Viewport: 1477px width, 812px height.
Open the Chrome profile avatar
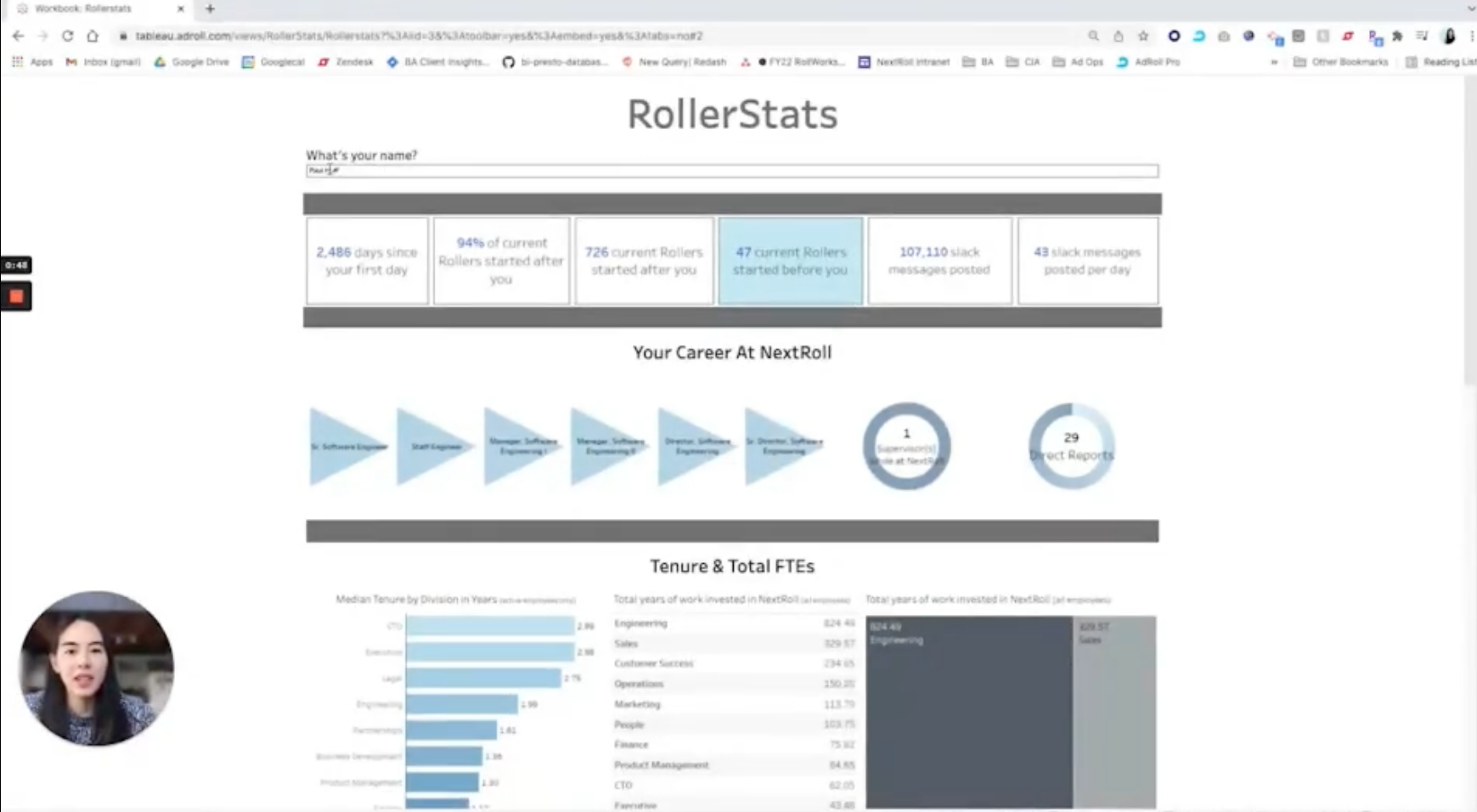click(1450, 36)
